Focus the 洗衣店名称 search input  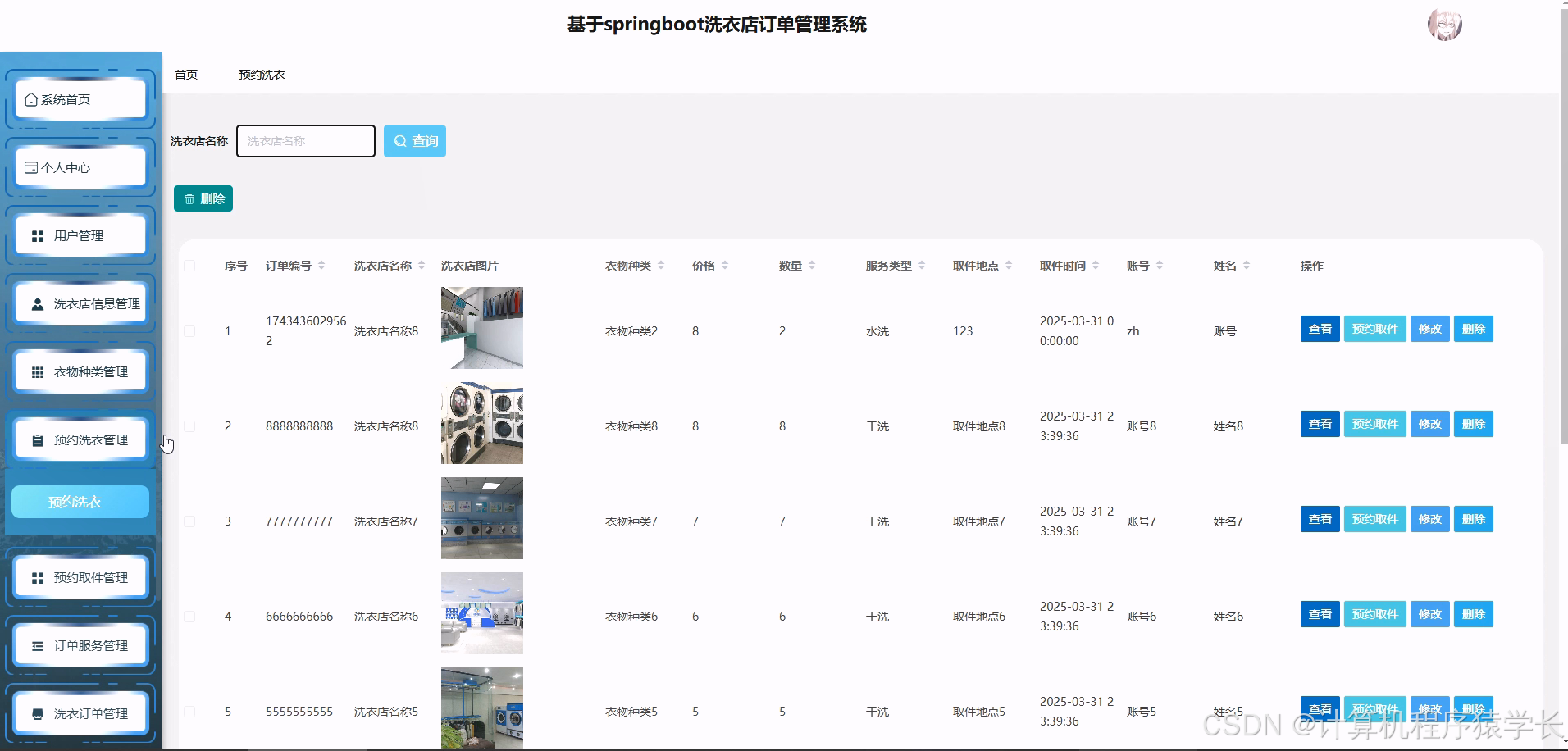tap(306, 141)
